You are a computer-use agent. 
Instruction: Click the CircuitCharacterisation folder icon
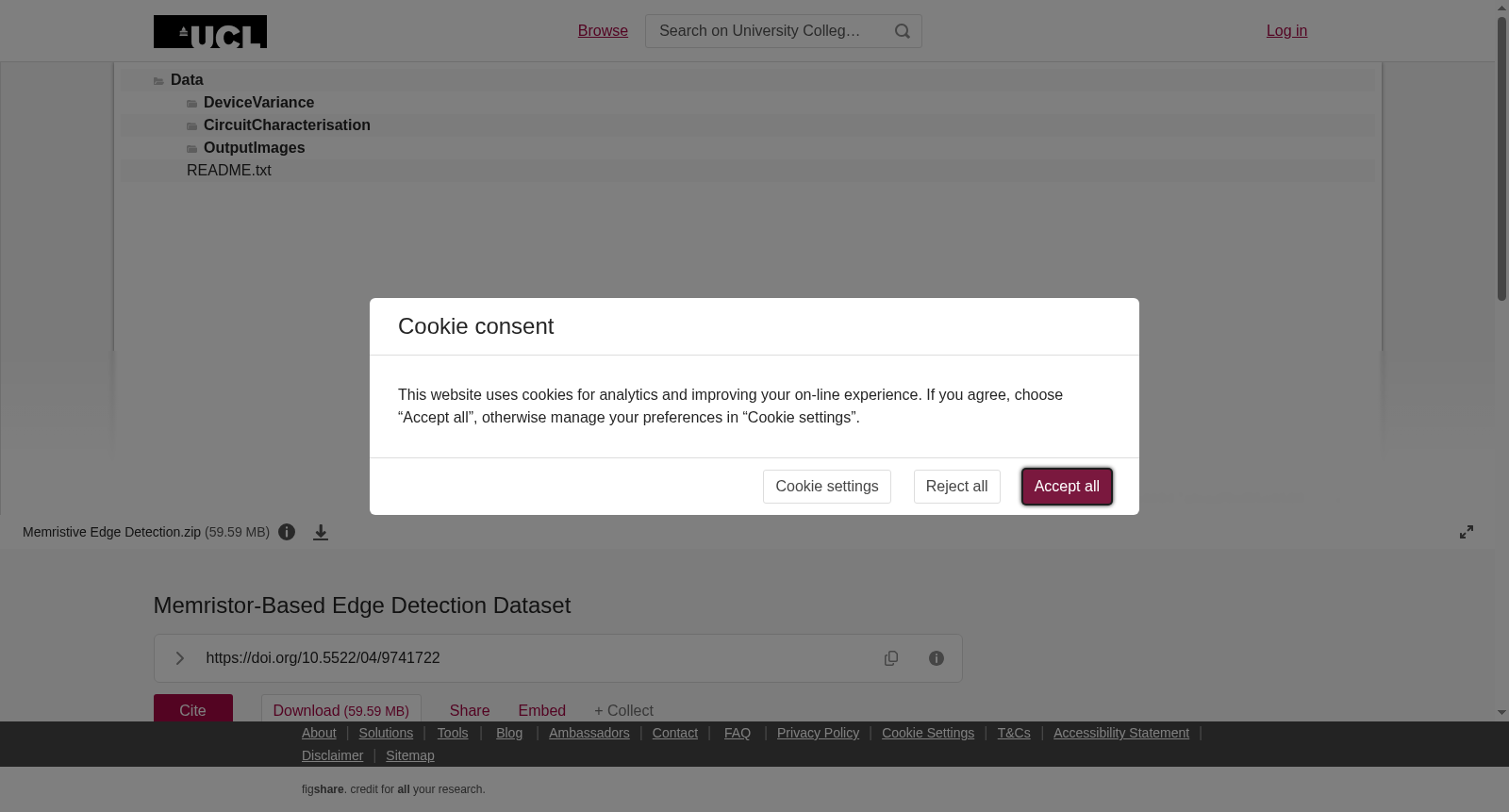click(x=192, y=126)
